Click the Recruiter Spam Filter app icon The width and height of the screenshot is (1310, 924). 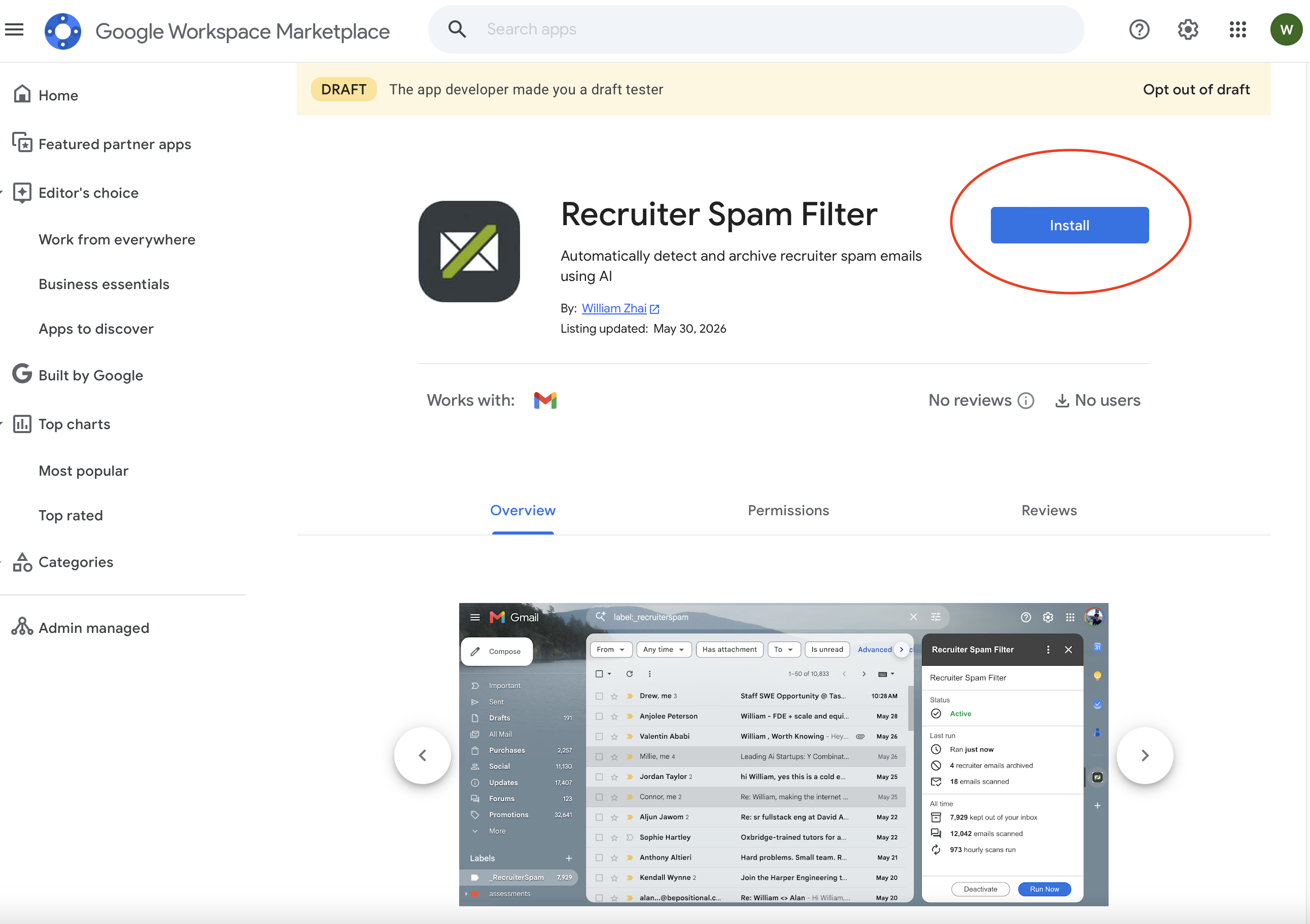pyautogui.click(x=469, y=252)
